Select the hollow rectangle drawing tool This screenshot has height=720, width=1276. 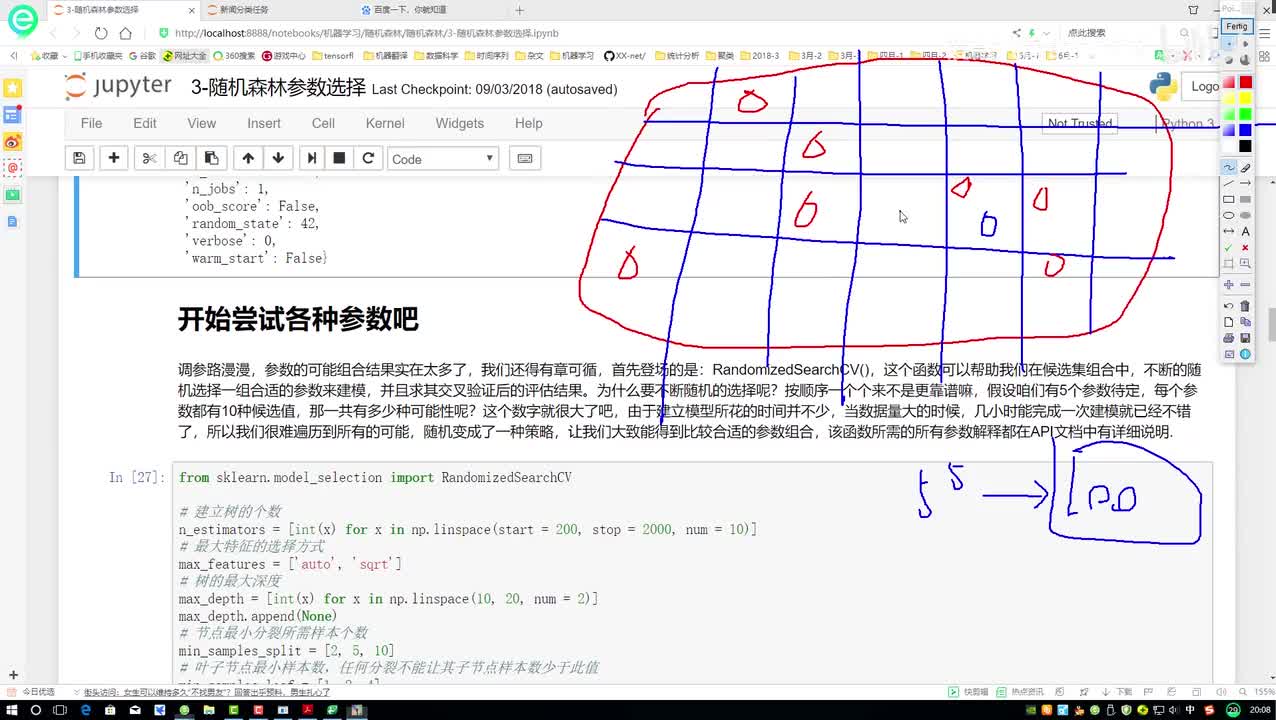coord(1229,199)
